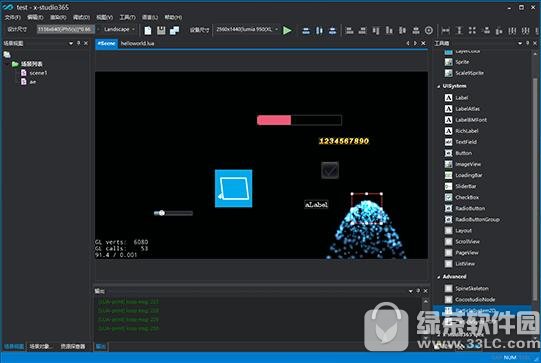Click the circular target icon in toolbar
This screenshot has height=363, width=541.
click(x=429, y=30)
